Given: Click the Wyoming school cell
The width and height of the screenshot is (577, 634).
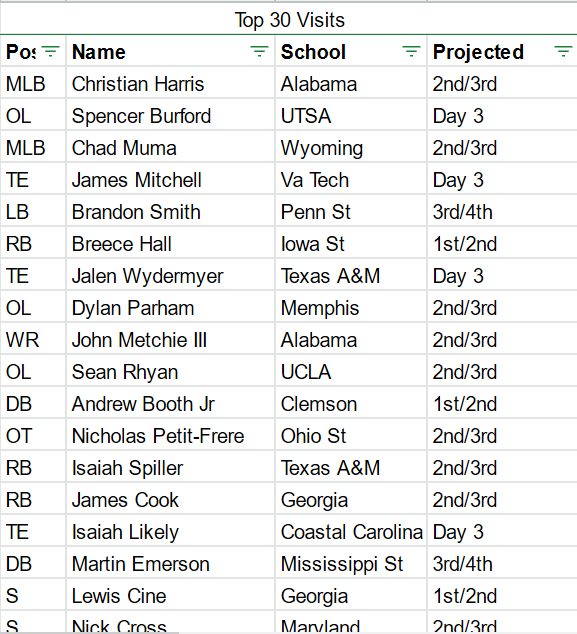Looking at the screenshot, I should tap(351, 148).
